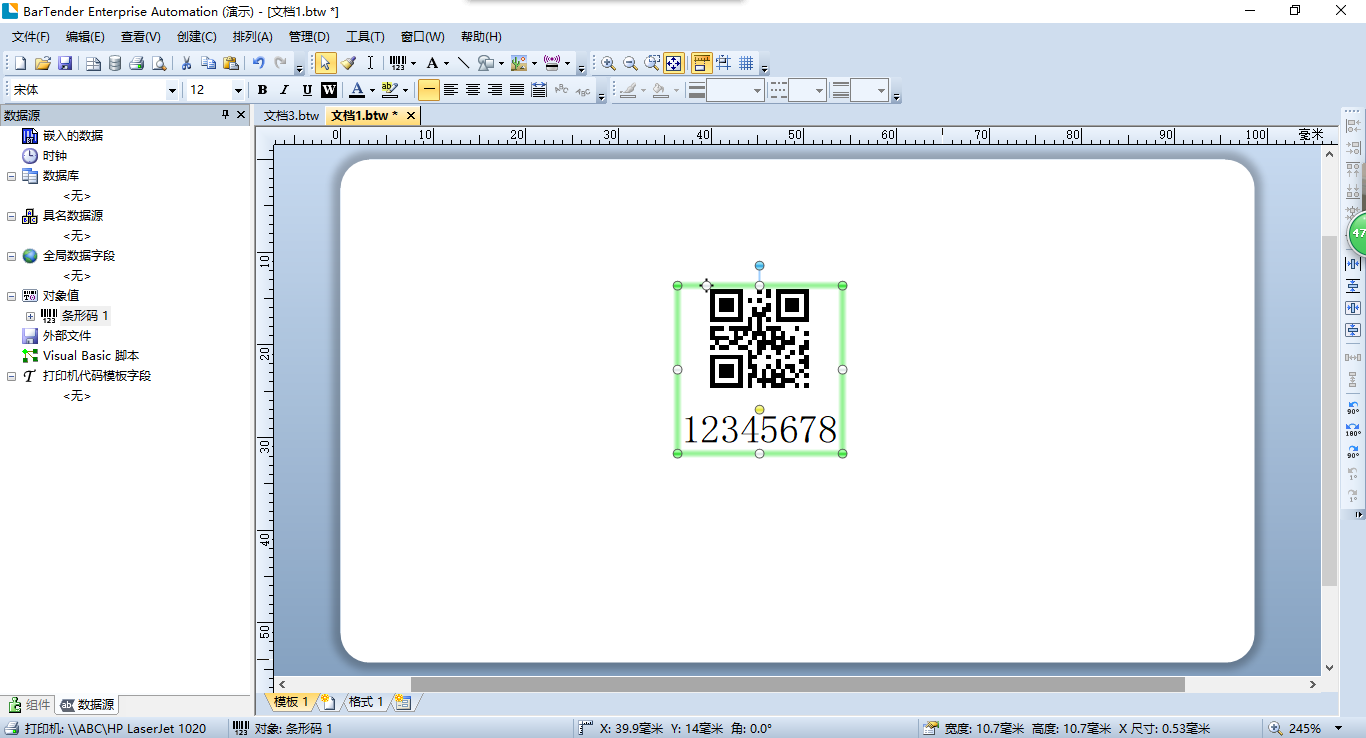Select the barcode creation tool
Viewport: 1366px width, 738px height.
click(397, 63)
